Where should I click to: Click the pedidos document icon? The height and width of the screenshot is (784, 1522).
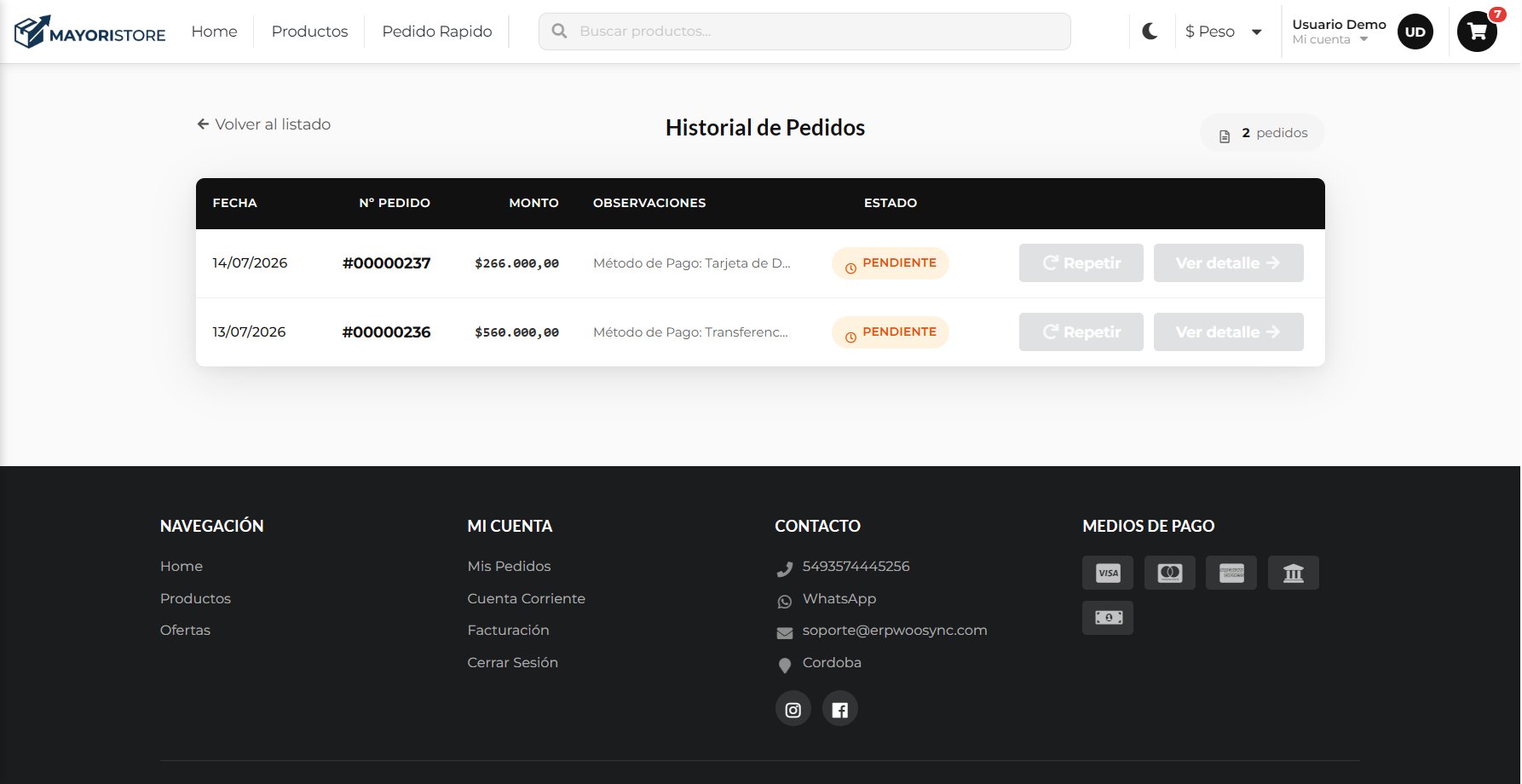1225,136
